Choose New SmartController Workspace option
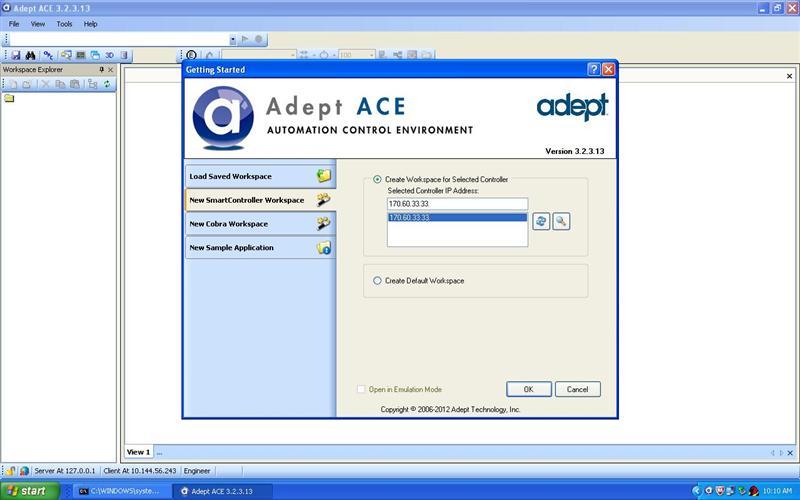800x500 pixels. 260,200
